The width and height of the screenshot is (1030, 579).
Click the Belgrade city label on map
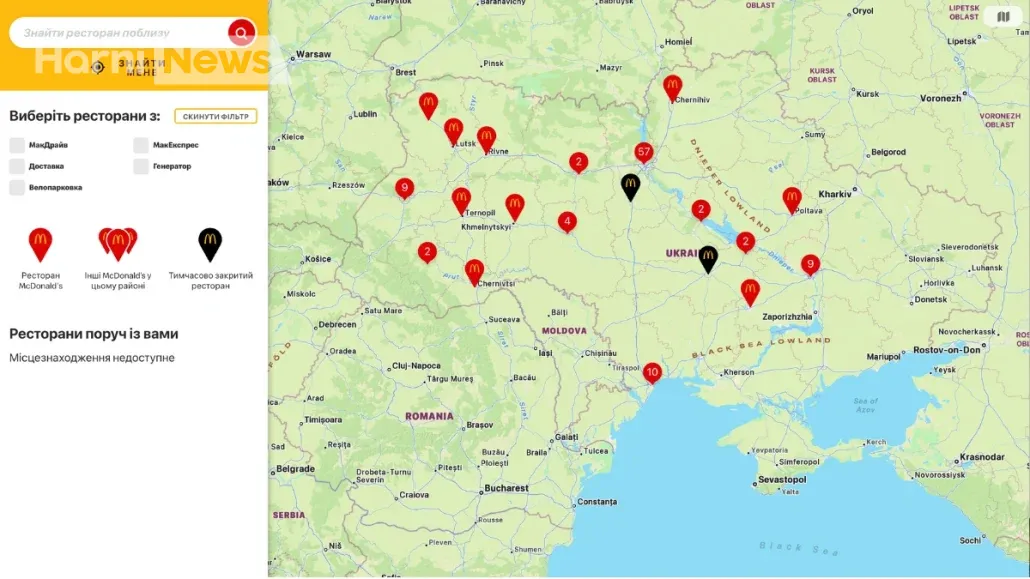click(295, 469)
